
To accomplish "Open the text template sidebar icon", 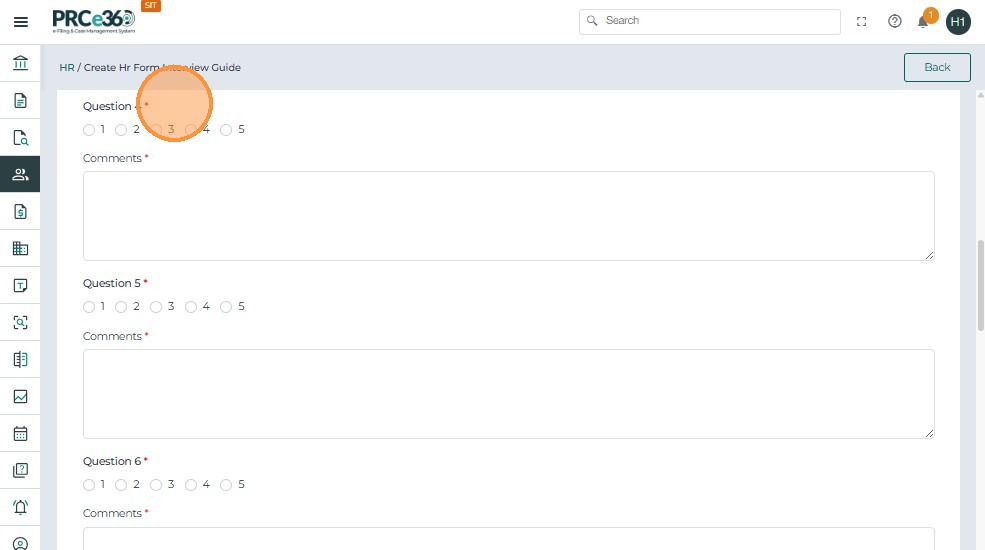I will coord(20,286).
